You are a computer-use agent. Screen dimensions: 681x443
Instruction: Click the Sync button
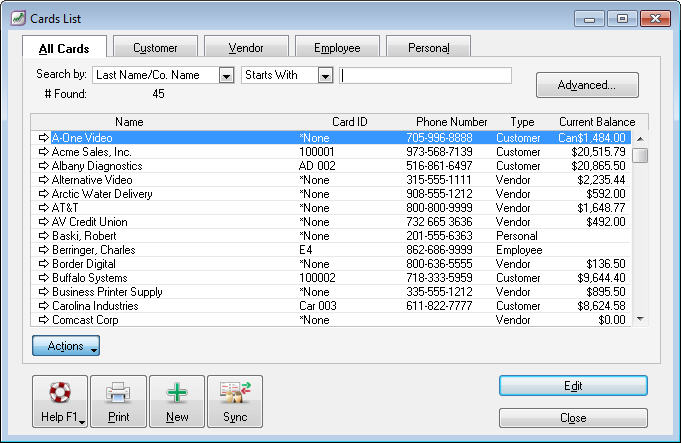click(235, 401)
